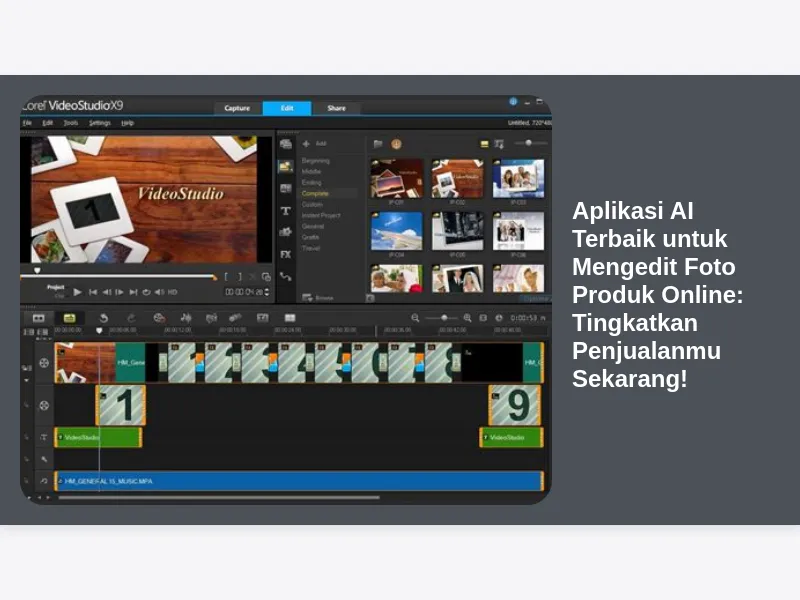Open the Settings menu
The width and height of the screenshot is (800, 600).
99,123
